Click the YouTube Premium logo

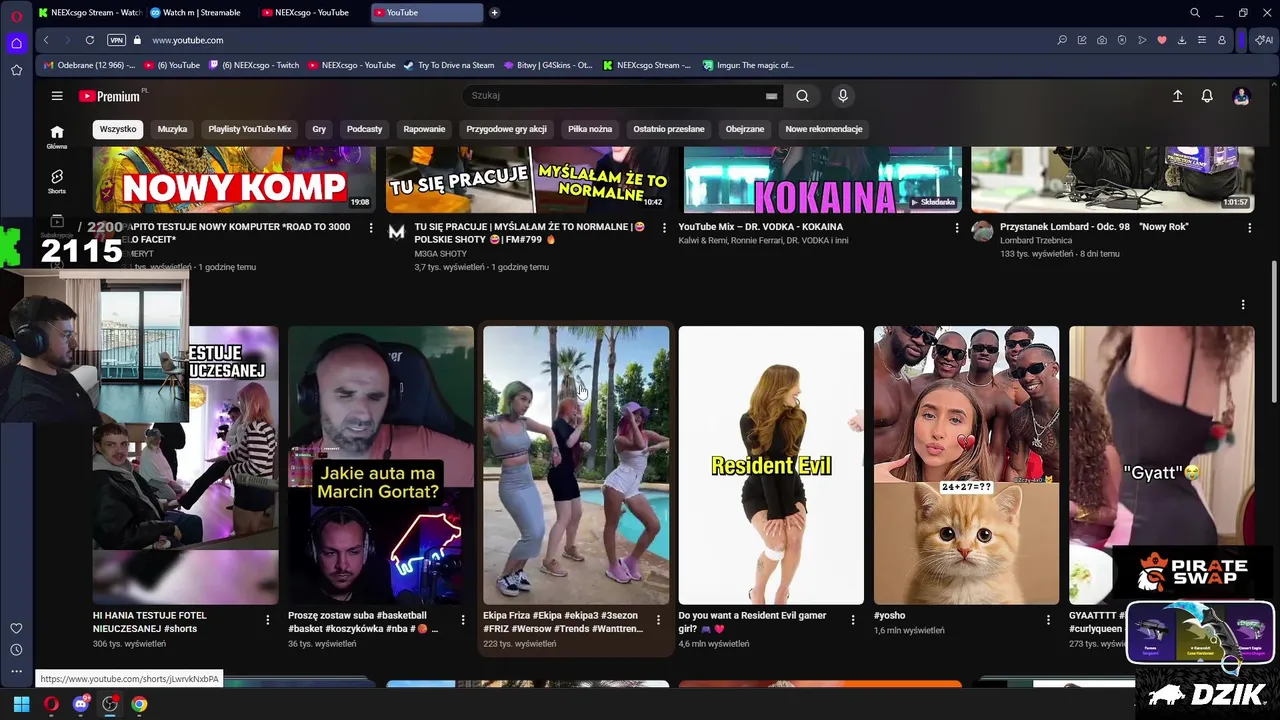click(x=110, y=96)
